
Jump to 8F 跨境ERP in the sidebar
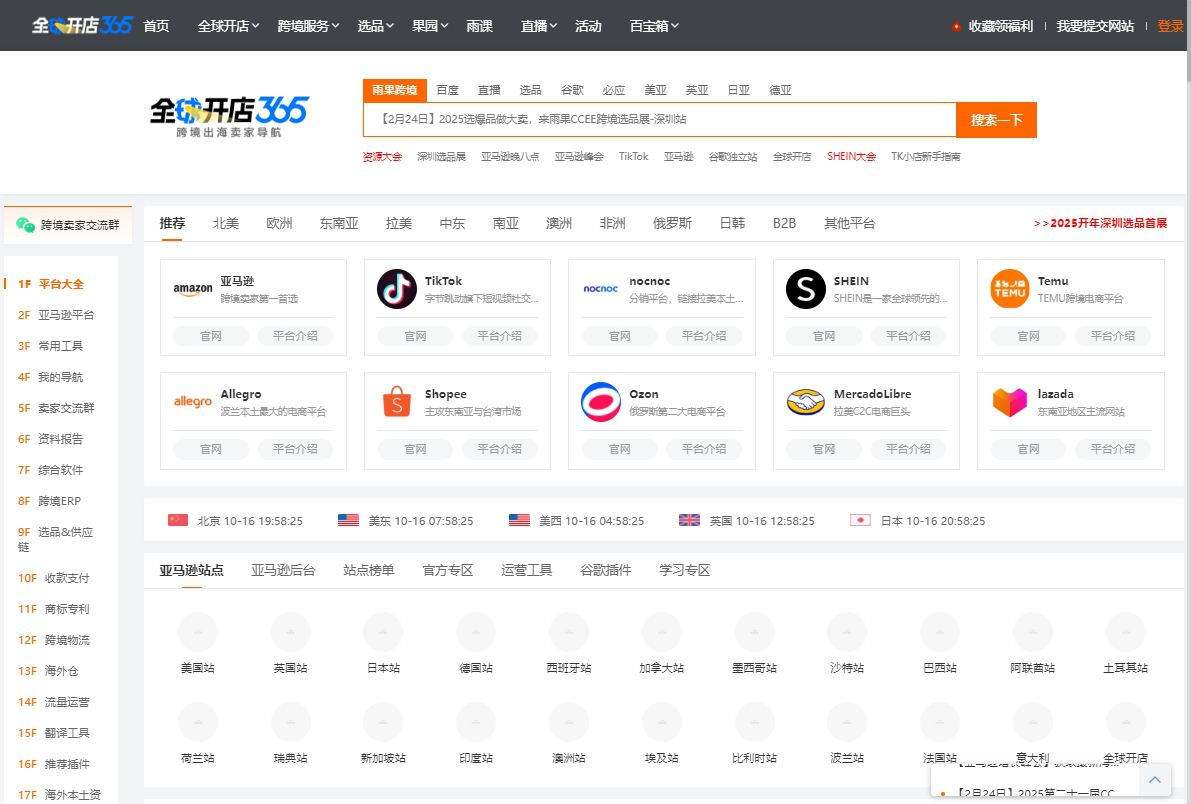point(49,501)
